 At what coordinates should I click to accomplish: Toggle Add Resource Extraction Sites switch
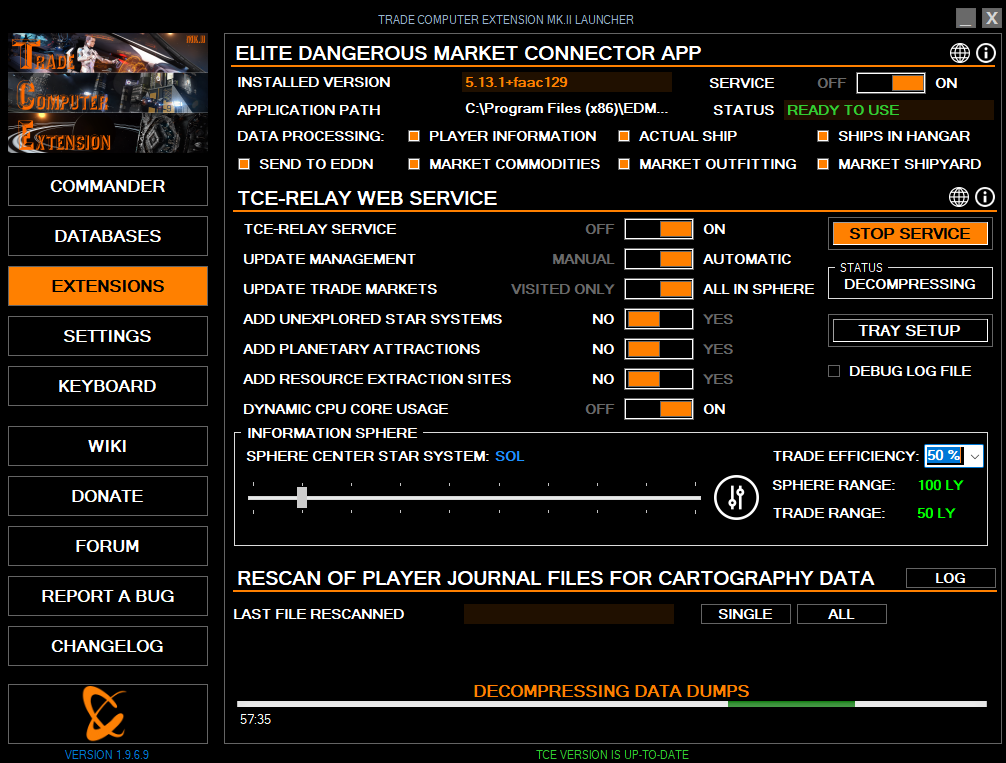click(x=659, y=379)
